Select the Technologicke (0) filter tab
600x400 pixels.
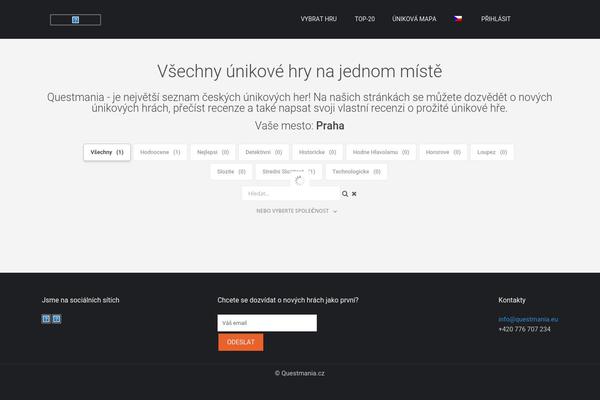[356, 171]
